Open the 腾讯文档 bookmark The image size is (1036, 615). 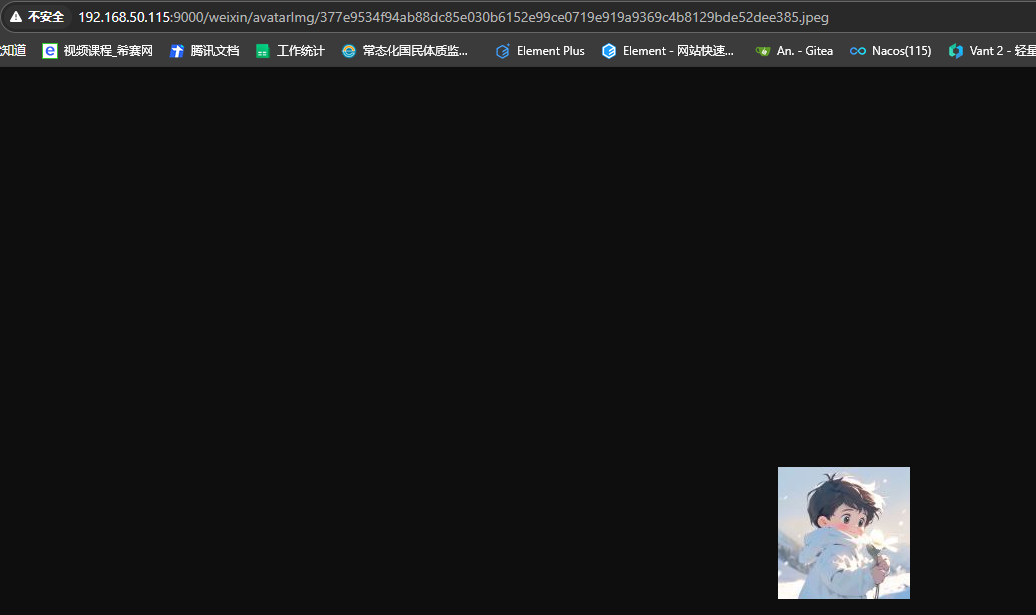(x=204, y=51)
